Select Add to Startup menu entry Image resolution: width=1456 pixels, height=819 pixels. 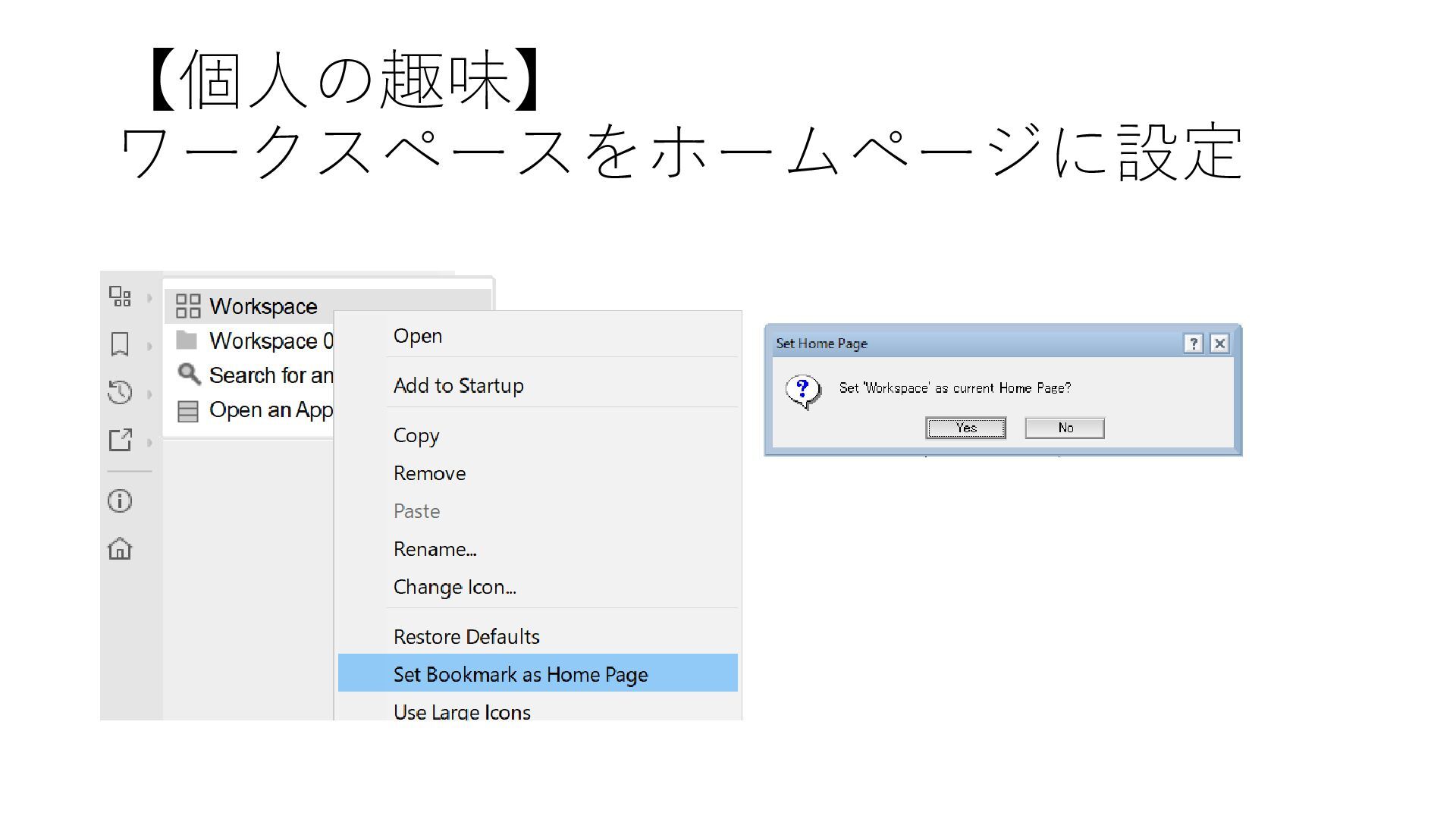(x=458, y=385)
